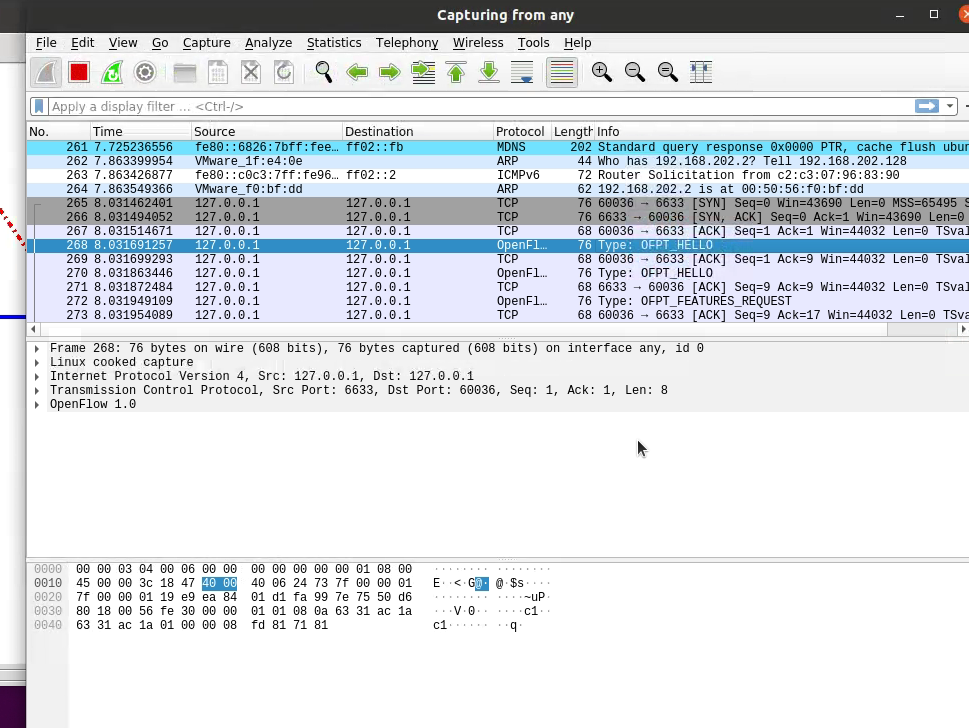Sort by No. column header
This screenshot has height=728, width=969.
[x=59, y=132]
